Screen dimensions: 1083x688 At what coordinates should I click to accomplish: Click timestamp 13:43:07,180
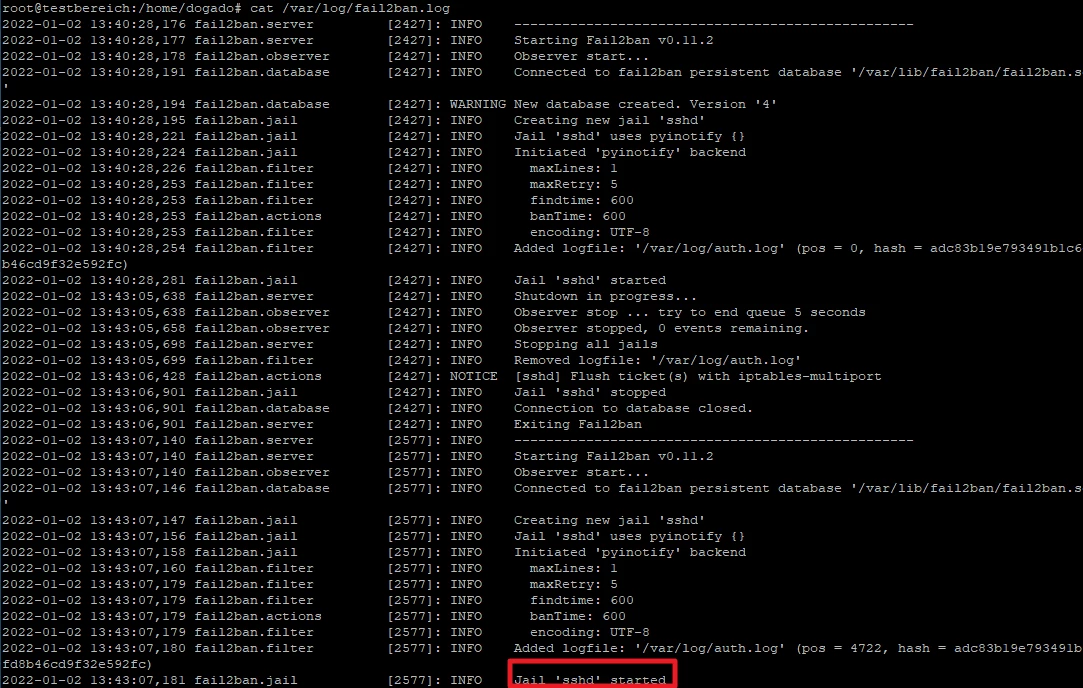coord(137,649)
